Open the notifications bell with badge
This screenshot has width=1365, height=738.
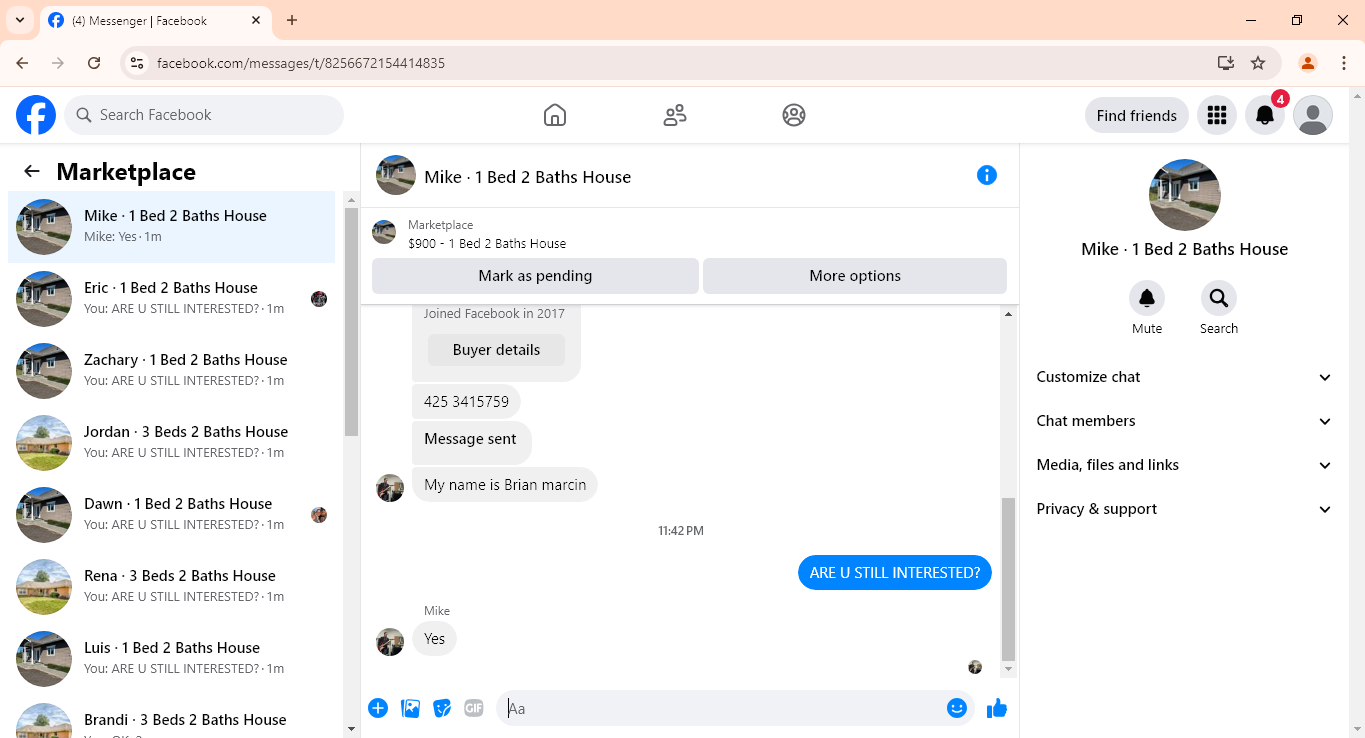pyautogui.click(x=1265, y=115)
